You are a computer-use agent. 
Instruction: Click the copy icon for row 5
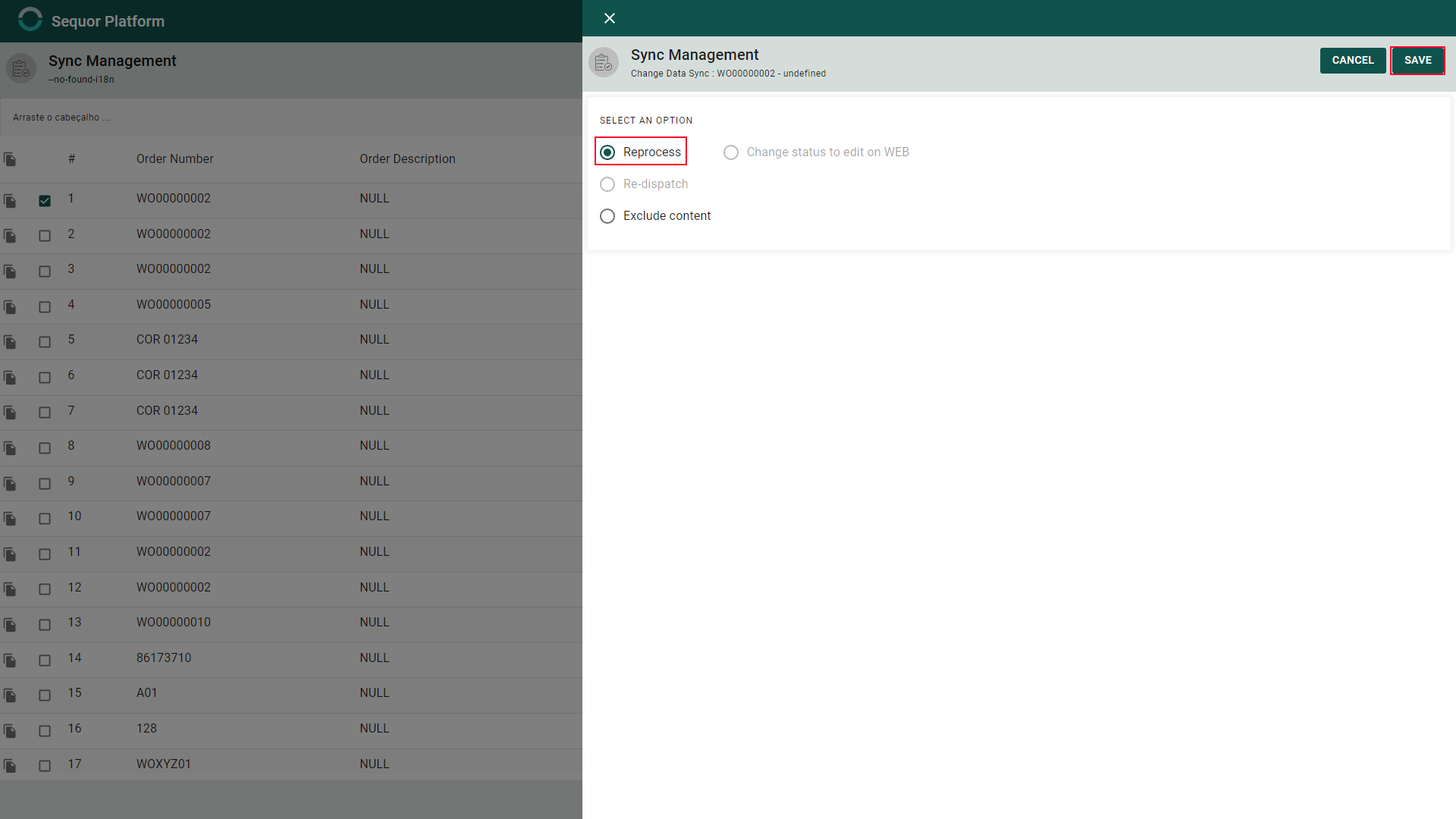pyautogui.click(x=10, y=342)
